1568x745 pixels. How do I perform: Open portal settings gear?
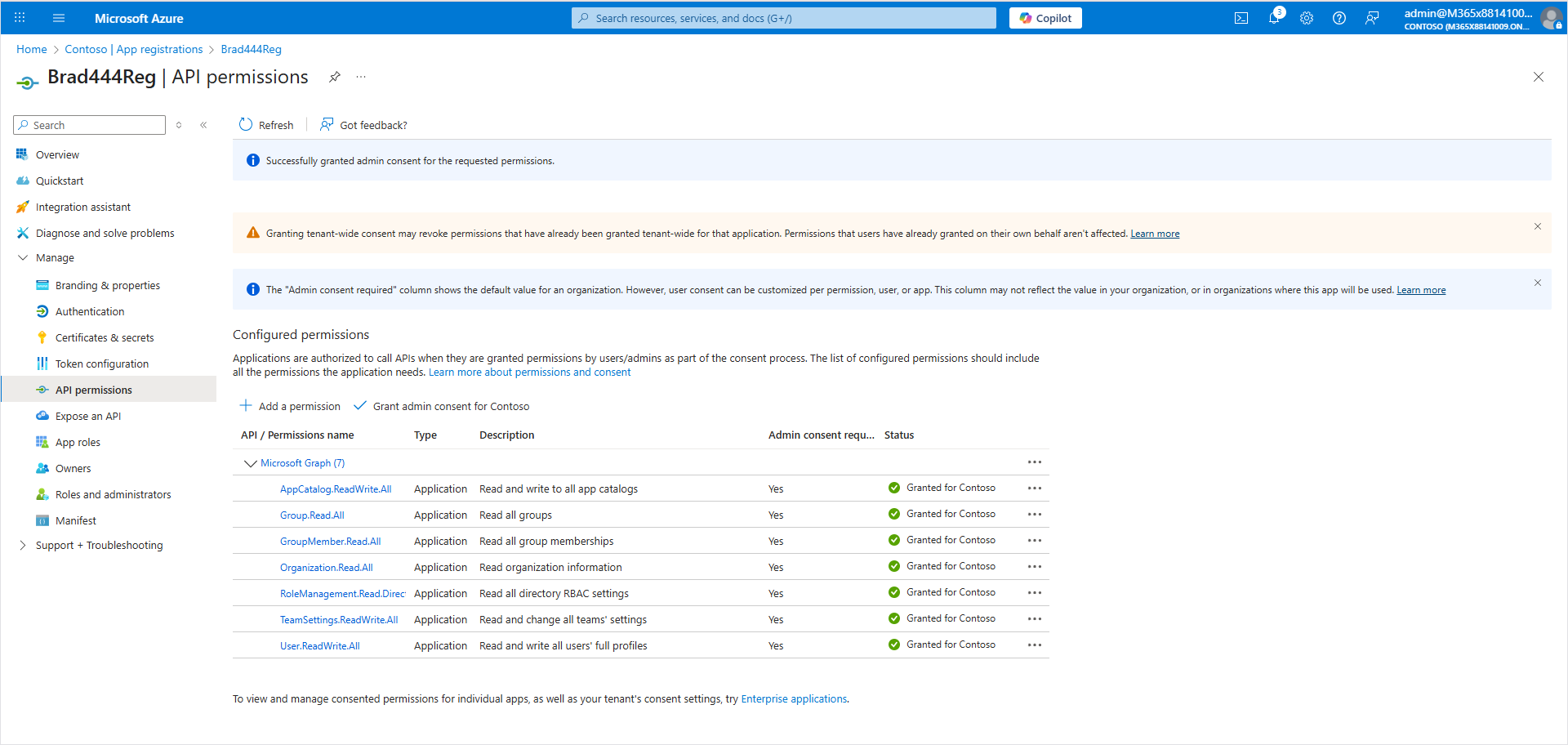[x=1307, y=18]
